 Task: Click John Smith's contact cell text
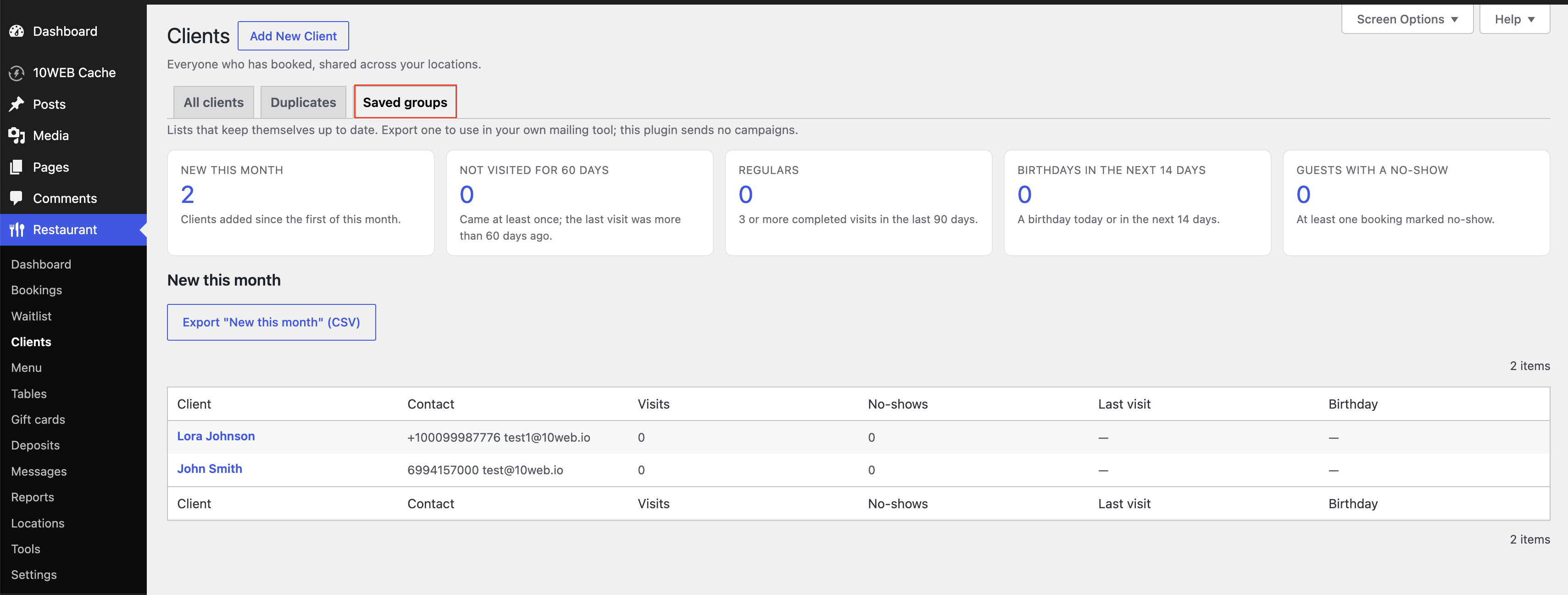(x=485, y=470)
